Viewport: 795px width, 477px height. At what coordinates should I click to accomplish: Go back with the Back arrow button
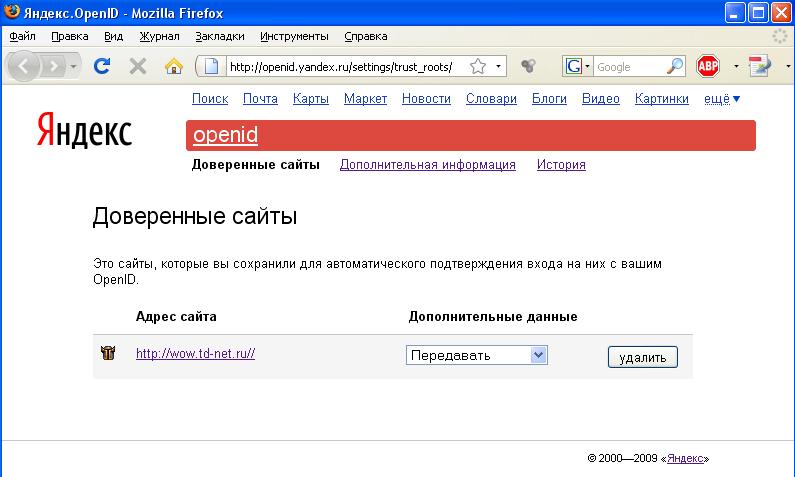click(x=23, y=66)
